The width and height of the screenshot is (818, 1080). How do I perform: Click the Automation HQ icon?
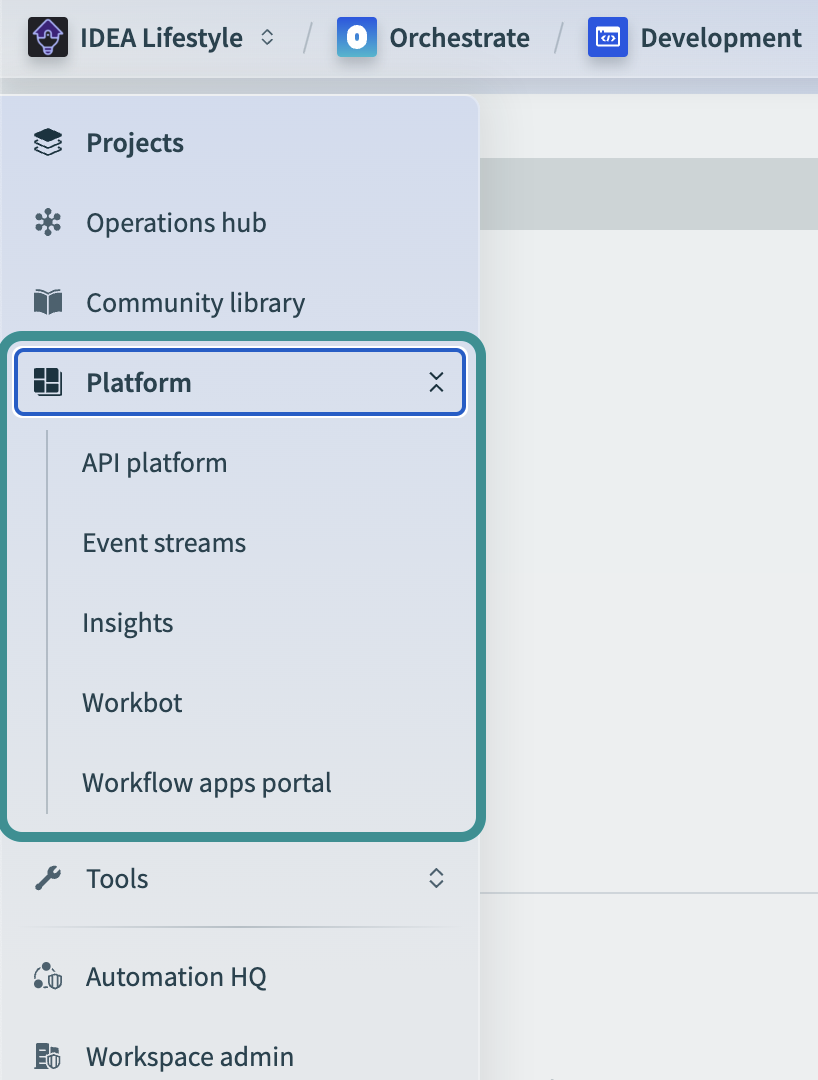tap(48, 976)
